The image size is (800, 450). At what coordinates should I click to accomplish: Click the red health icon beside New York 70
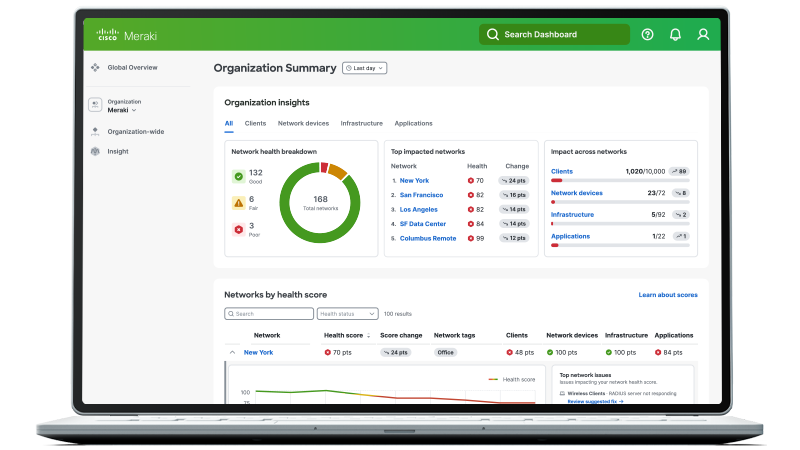[x=470, y=181]
